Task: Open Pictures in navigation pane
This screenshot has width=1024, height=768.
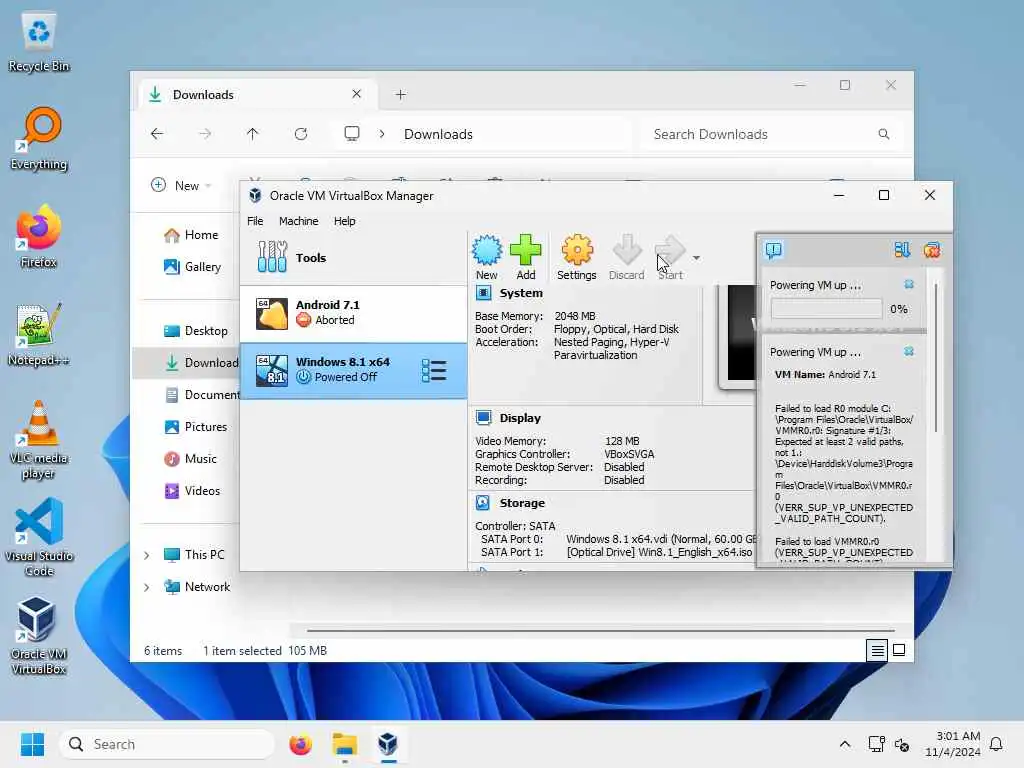Action: coord(196,426)
